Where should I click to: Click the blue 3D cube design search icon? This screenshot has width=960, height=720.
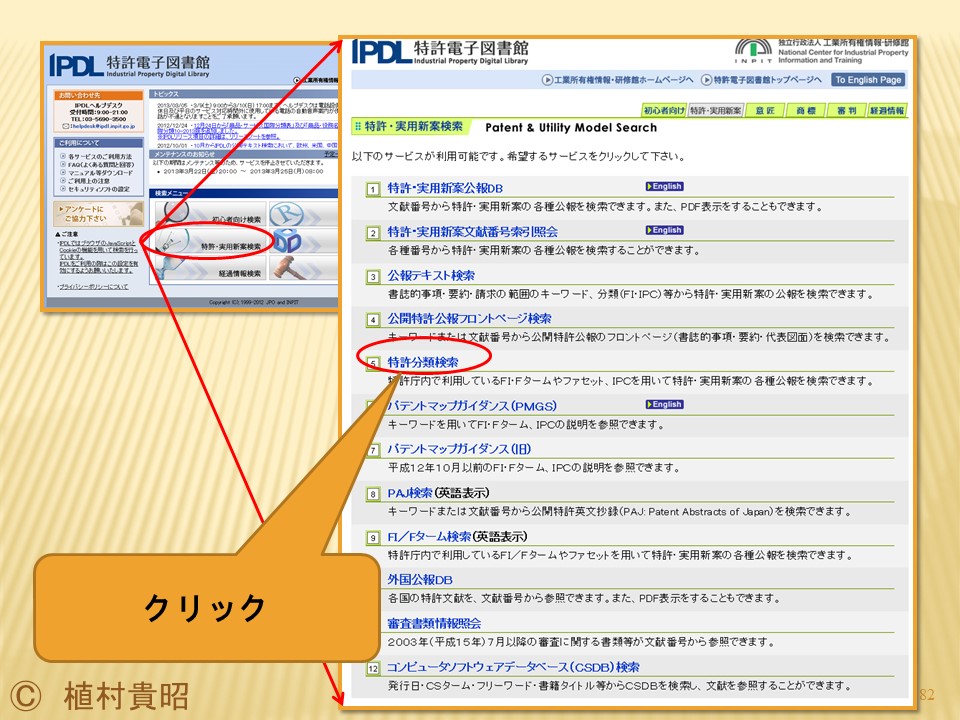pyautogui.click(x=287, y=241)
